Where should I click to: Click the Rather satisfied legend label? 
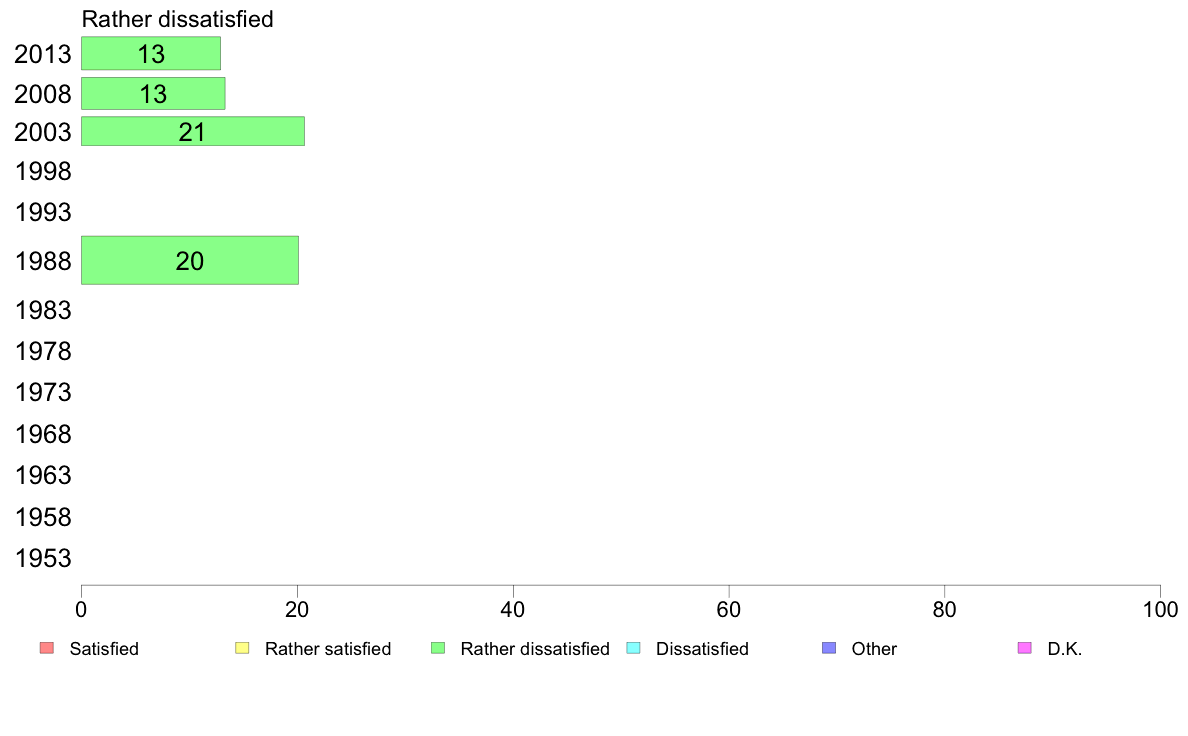pyautogui.click(x=328, y=649)
